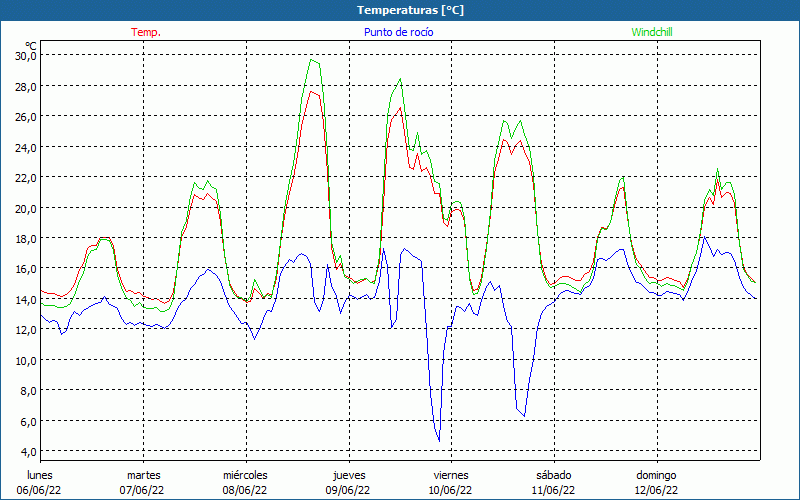Click the 6,0 y-axis value

pos(28,421)
